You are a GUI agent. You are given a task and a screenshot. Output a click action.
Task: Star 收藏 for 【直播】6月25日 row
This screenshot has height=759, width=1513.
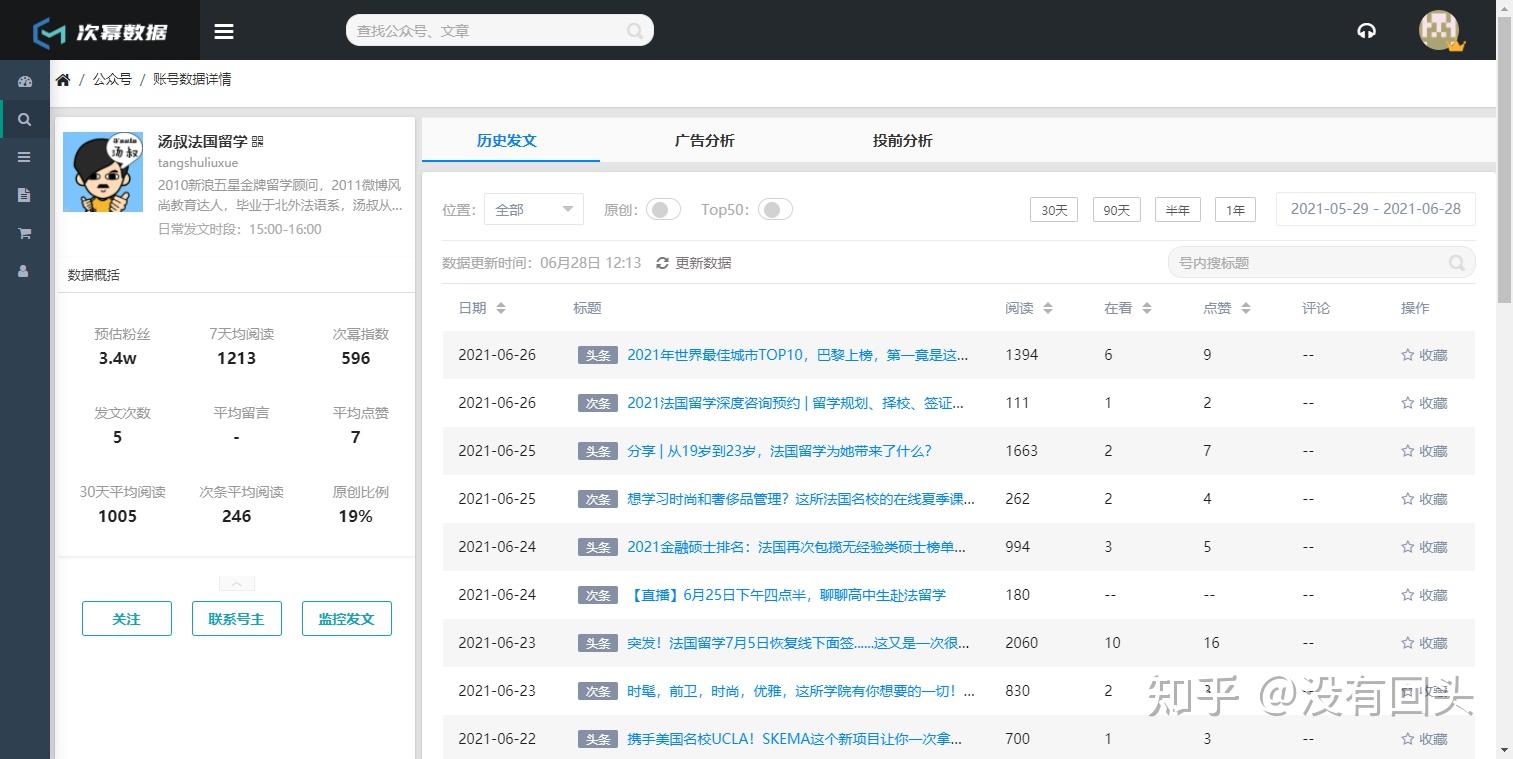coord(1424,595)
